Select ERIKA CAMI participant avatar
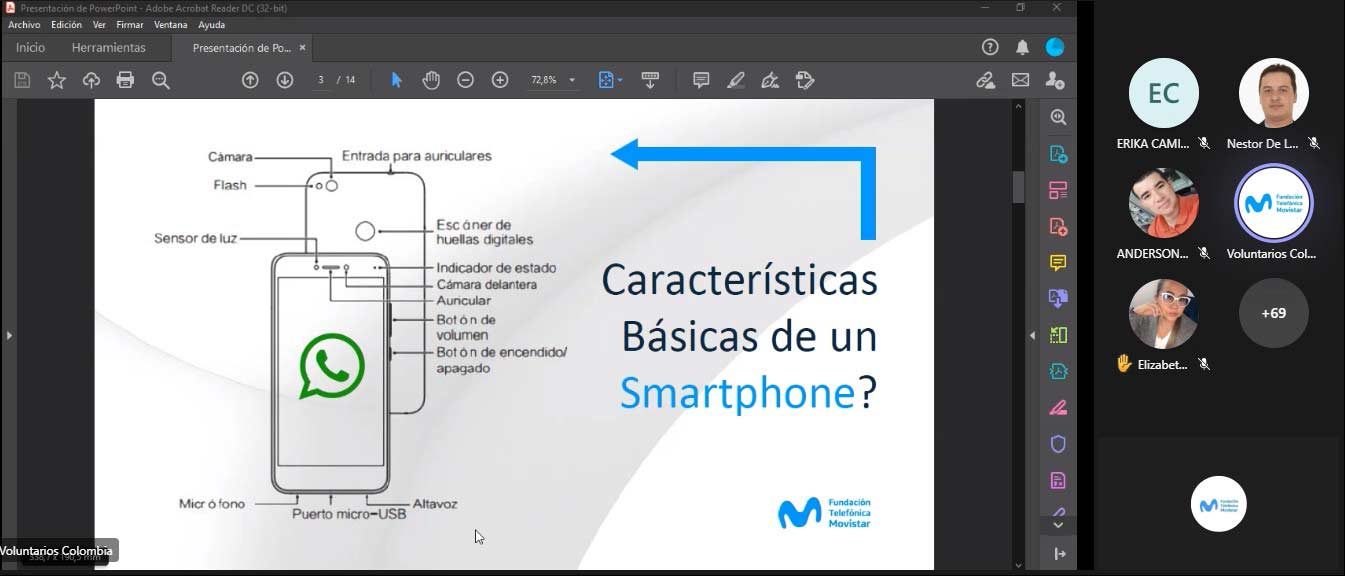This screenshot has width=1345, height=576. click(x=1163, y=93)
